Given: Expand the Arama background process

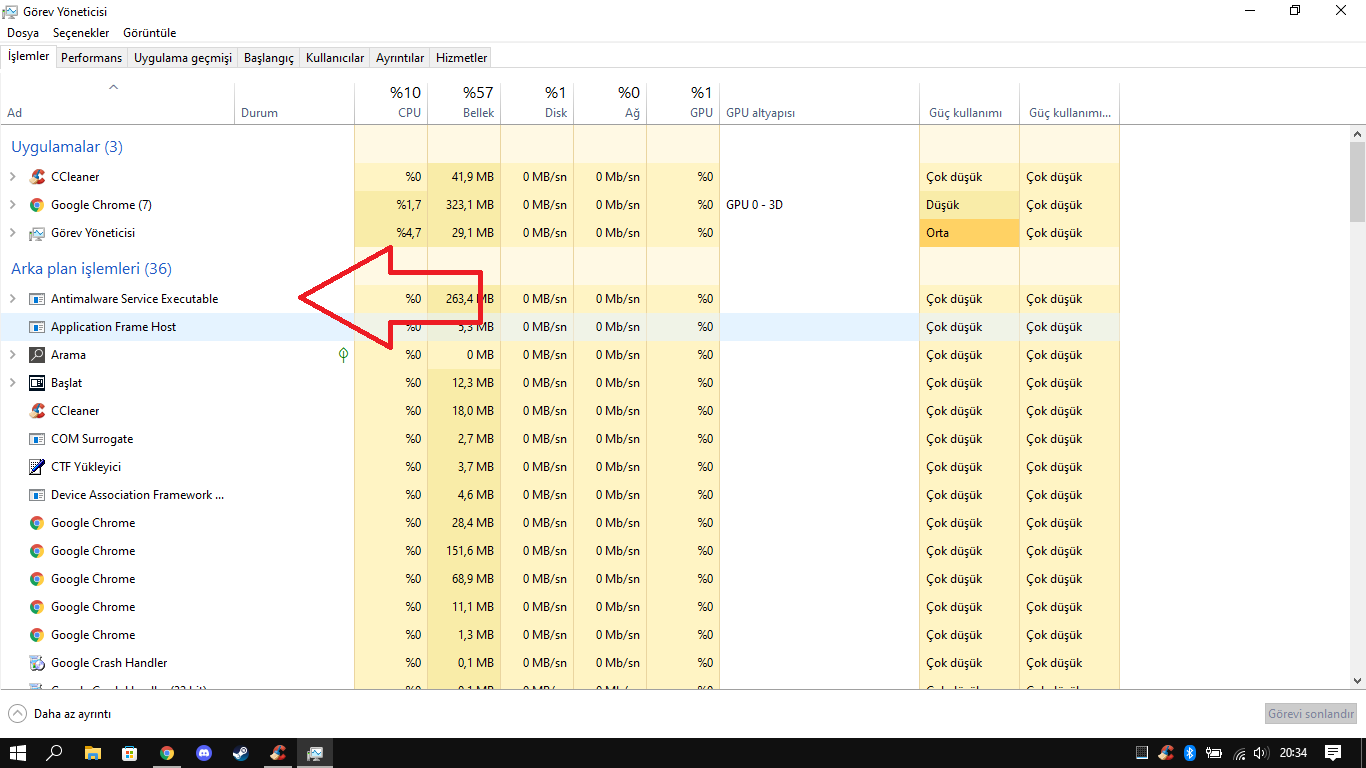Looking at the screenshot, I should point(12,355).
